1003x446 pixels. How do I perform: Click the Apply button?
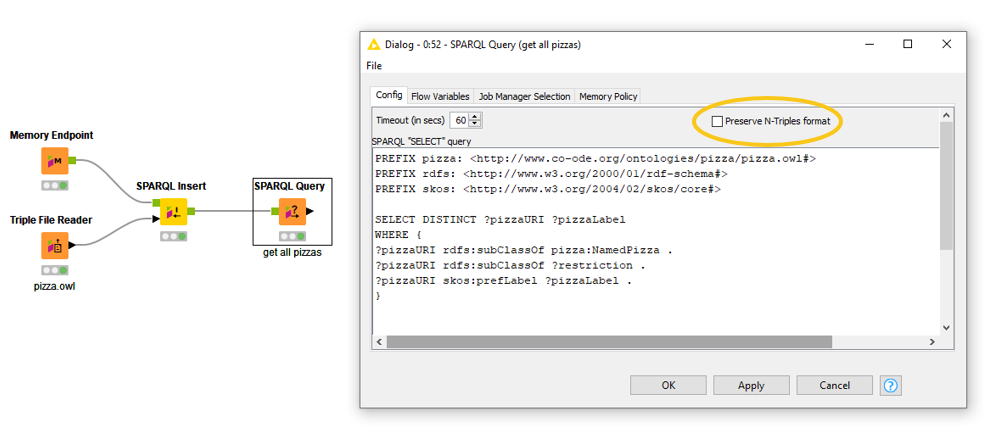pyautogui.click(x=751, y=385)
